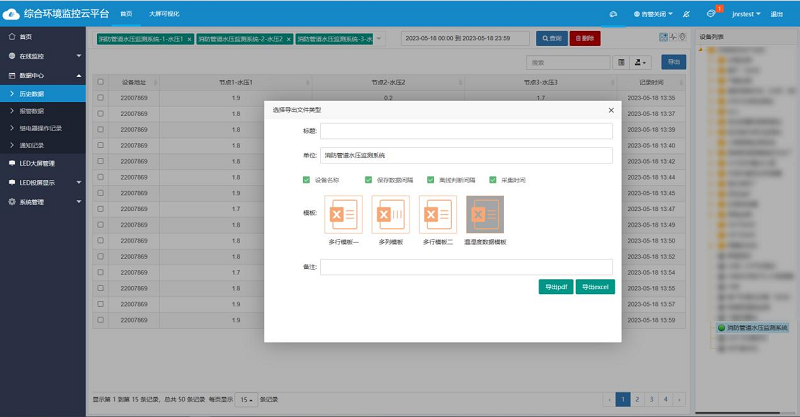The height and width of the screenshot is (417, 800).
Task: Click the cloud platform logo
Action: [x=11, y=14]
